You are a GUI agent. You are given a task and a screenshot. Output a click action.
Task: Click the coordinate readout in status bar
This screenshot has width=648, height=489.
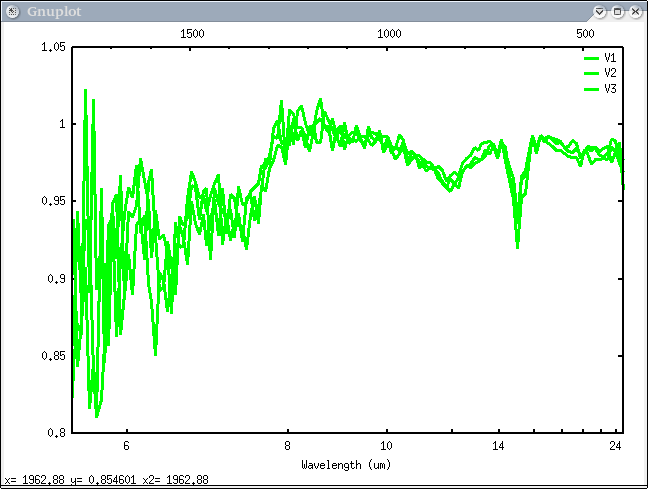(107, 480)
